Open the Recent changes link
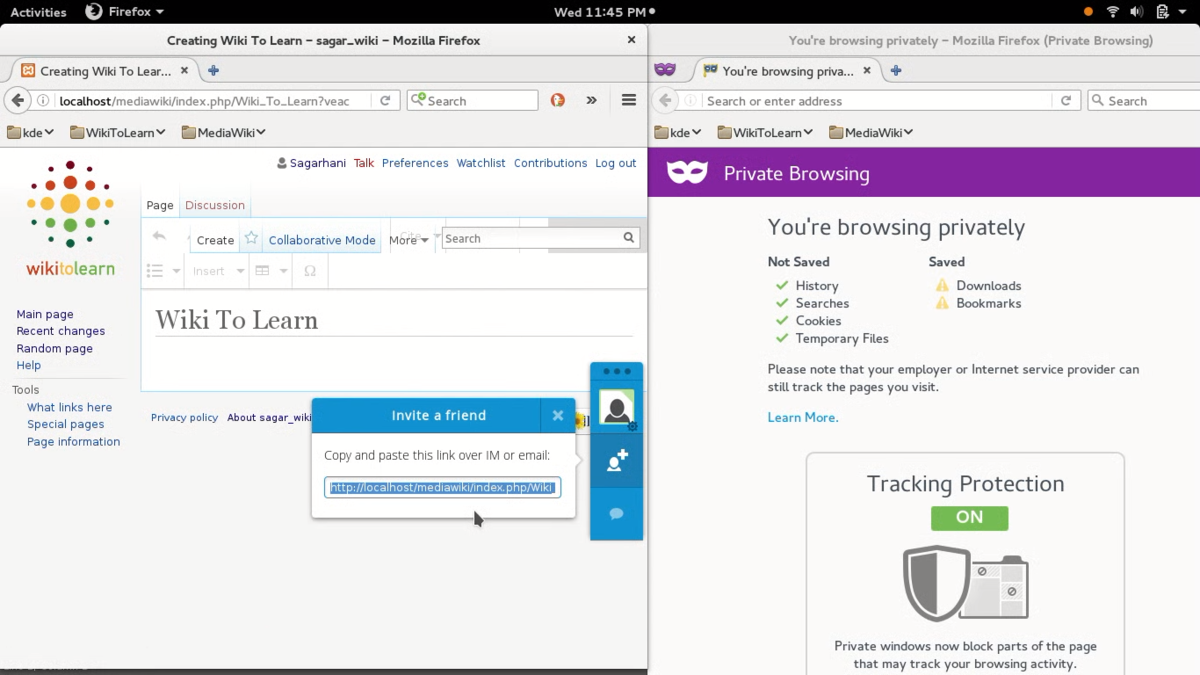The image size is (1200, 675). click(60, 331)
